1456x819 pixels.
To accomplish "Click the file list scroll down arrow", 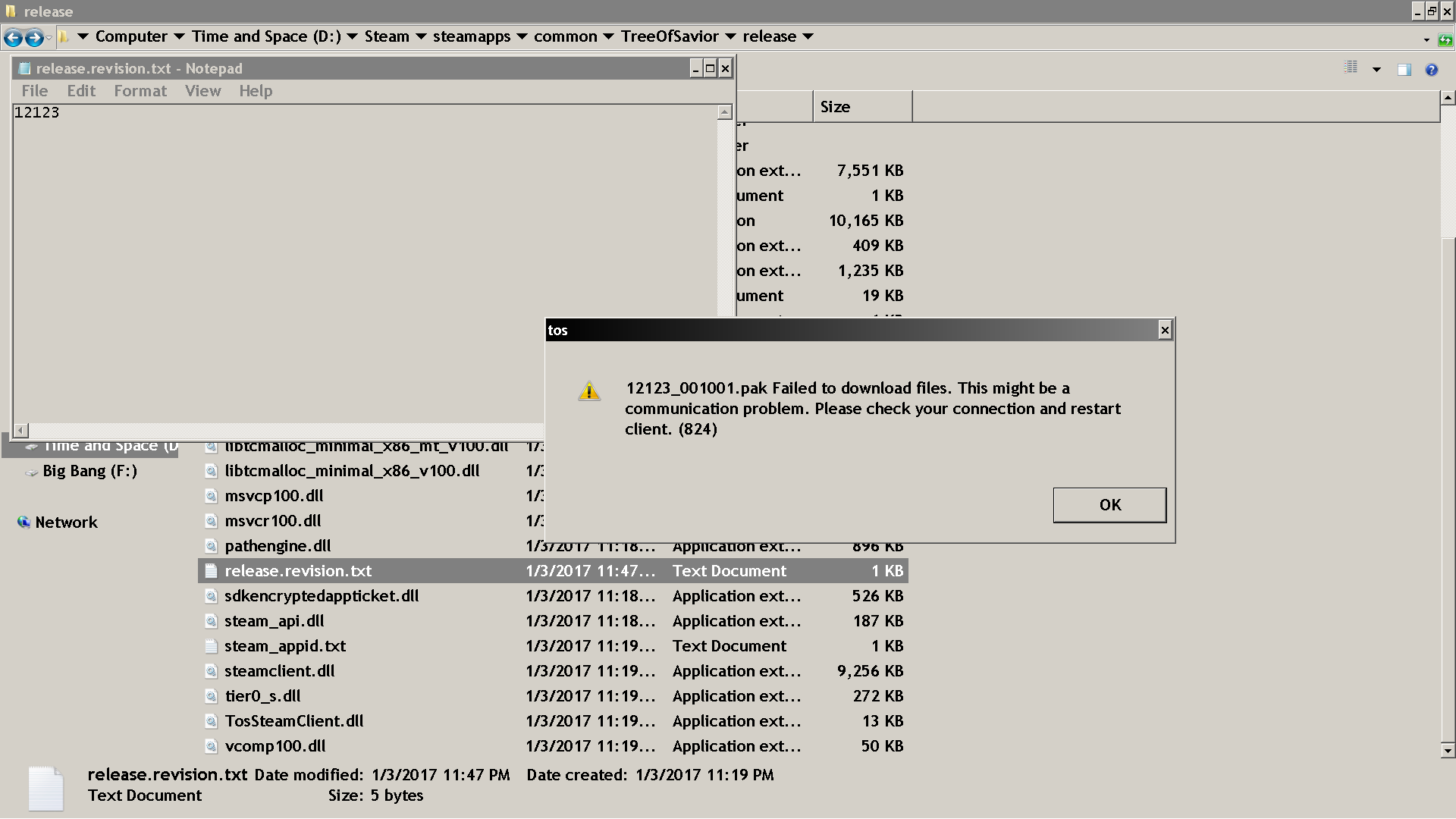I will [1448, 750].
